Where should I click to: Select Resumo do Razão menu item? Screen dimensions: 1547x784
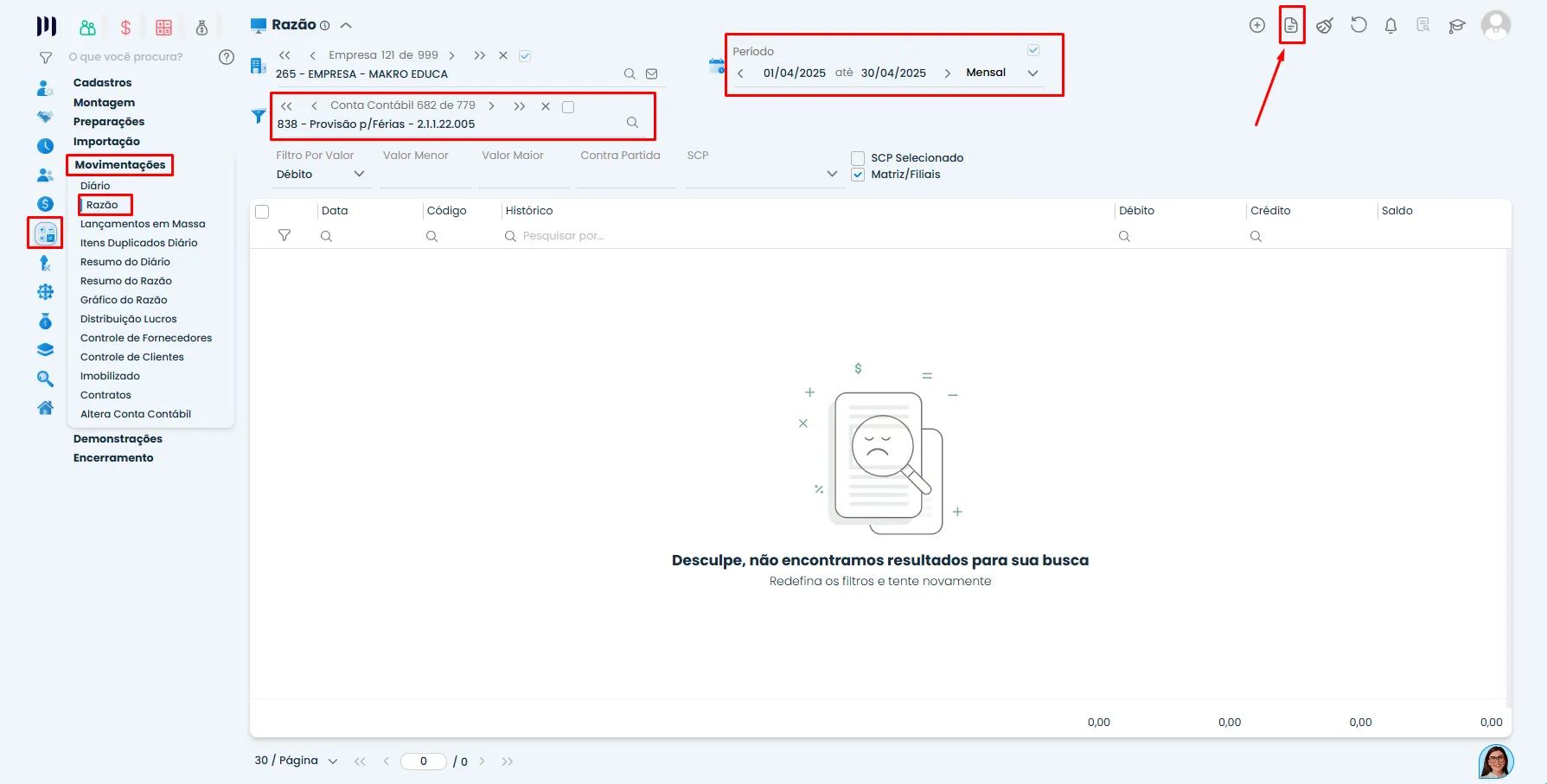126,281
